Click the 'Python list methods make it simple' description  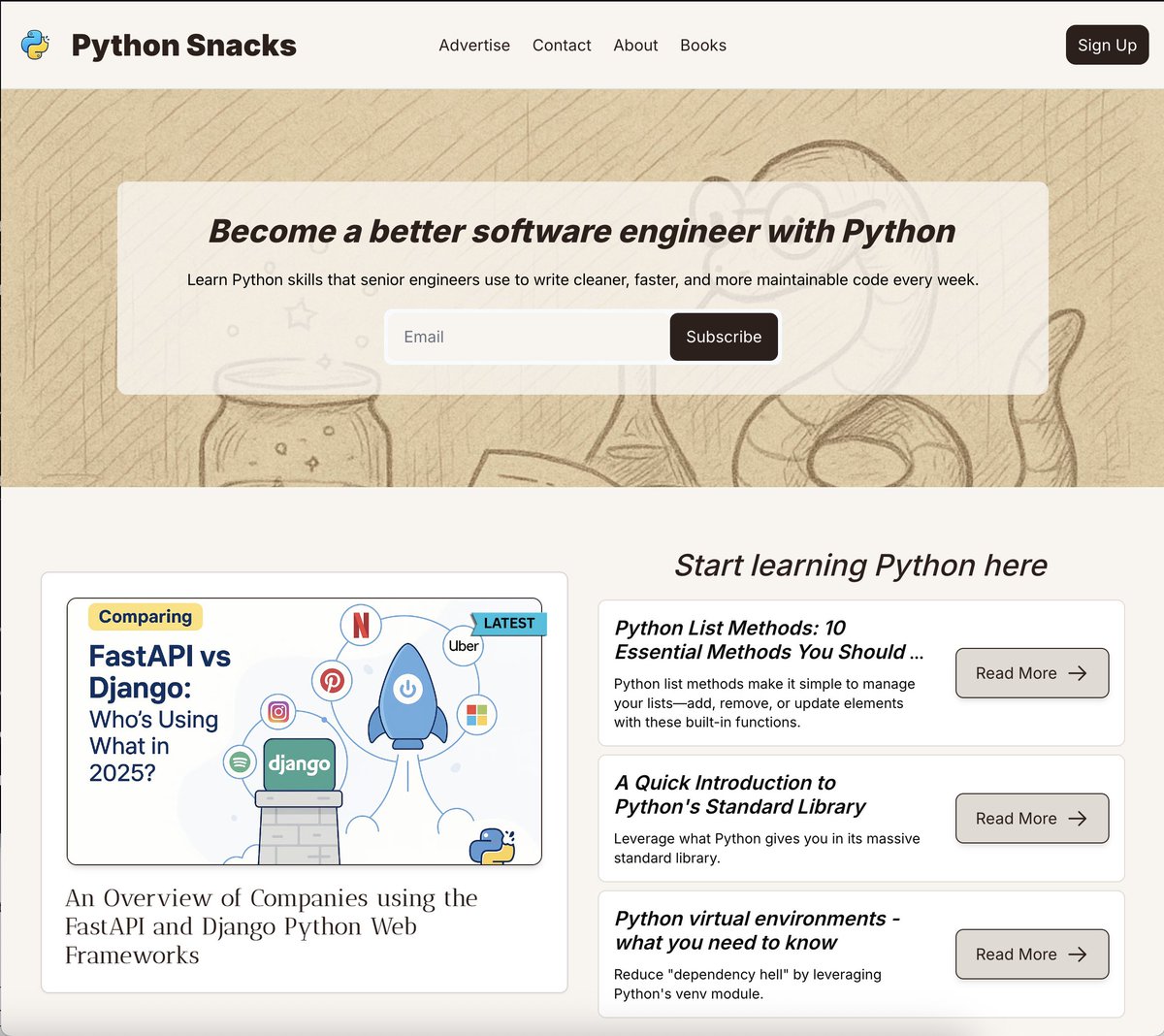click(x=764, y=703)
